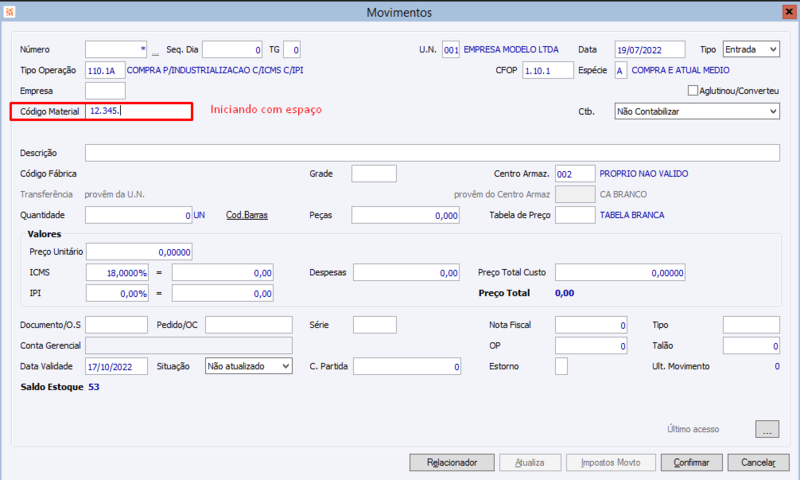Select the U.N. code field

click(x=451, y=49)
